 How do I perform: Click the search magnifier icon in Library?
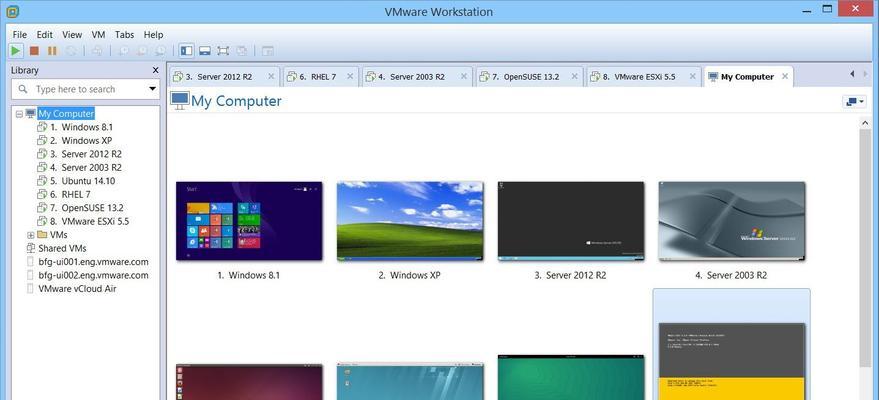click(x=23, y=89)
